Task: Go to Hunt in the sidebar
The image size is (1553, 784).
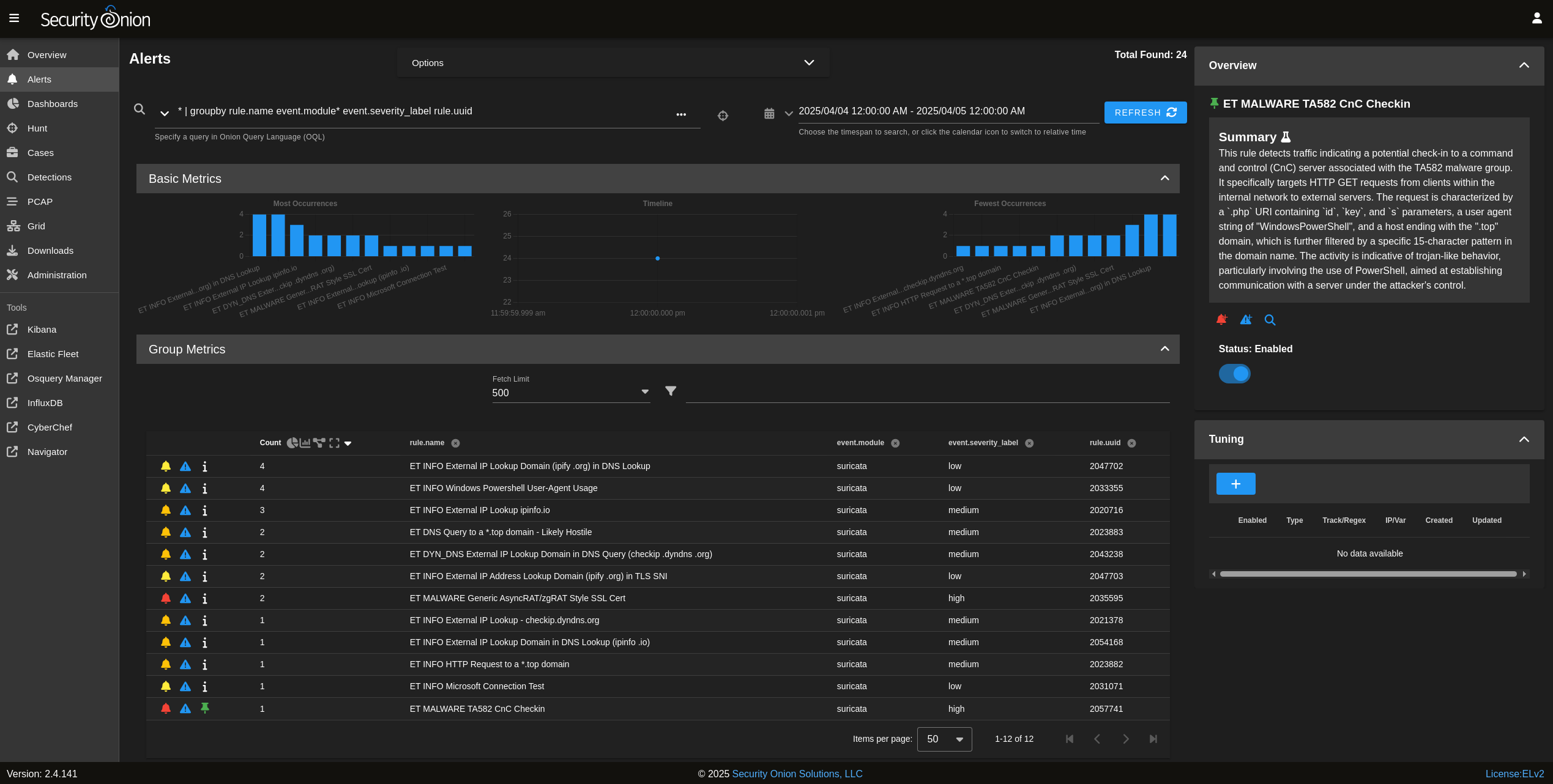Action: pos(37,128)
